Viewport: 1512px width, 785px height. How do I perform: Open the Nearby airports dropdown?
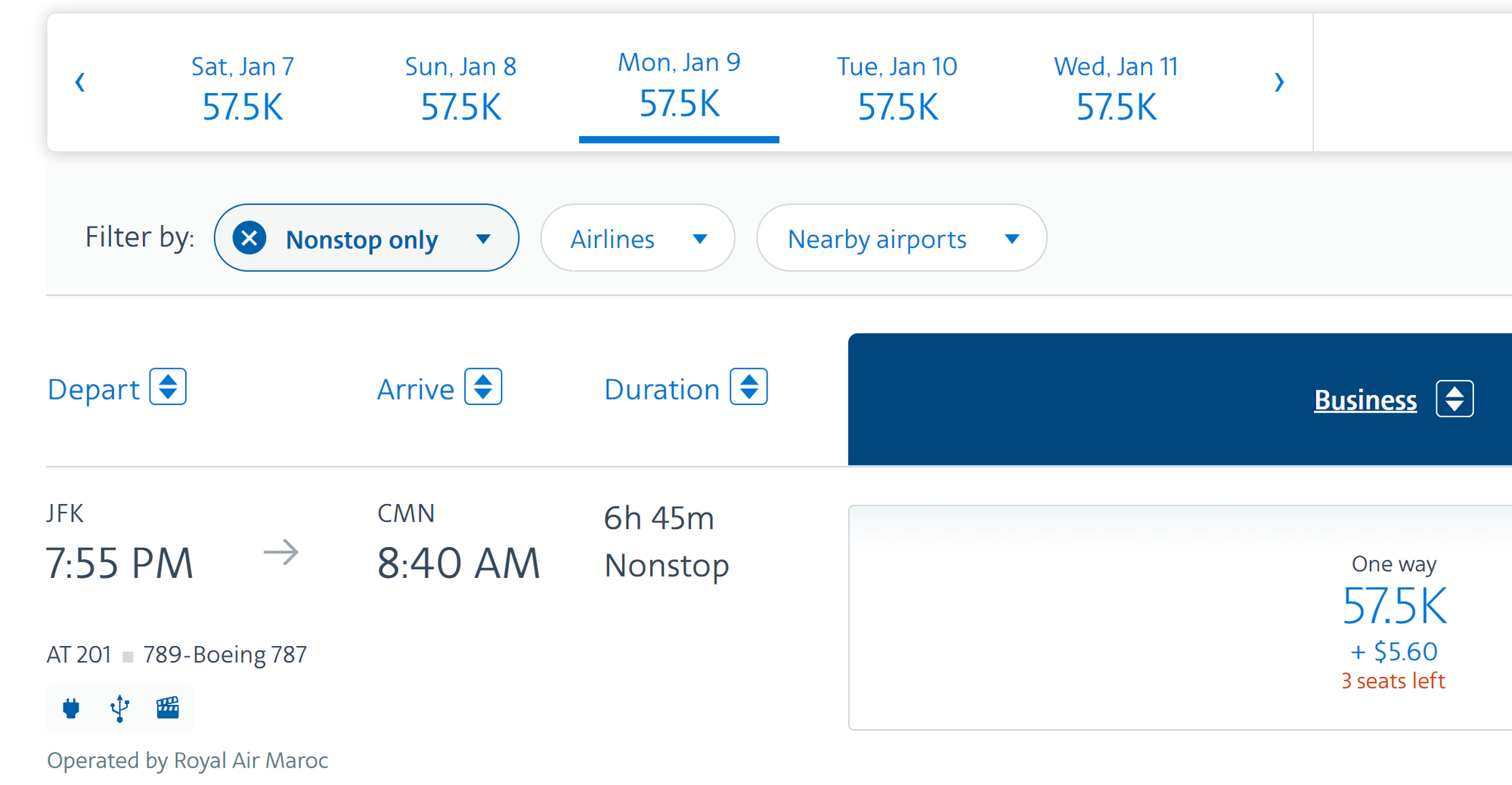click(x=901, y=239)
